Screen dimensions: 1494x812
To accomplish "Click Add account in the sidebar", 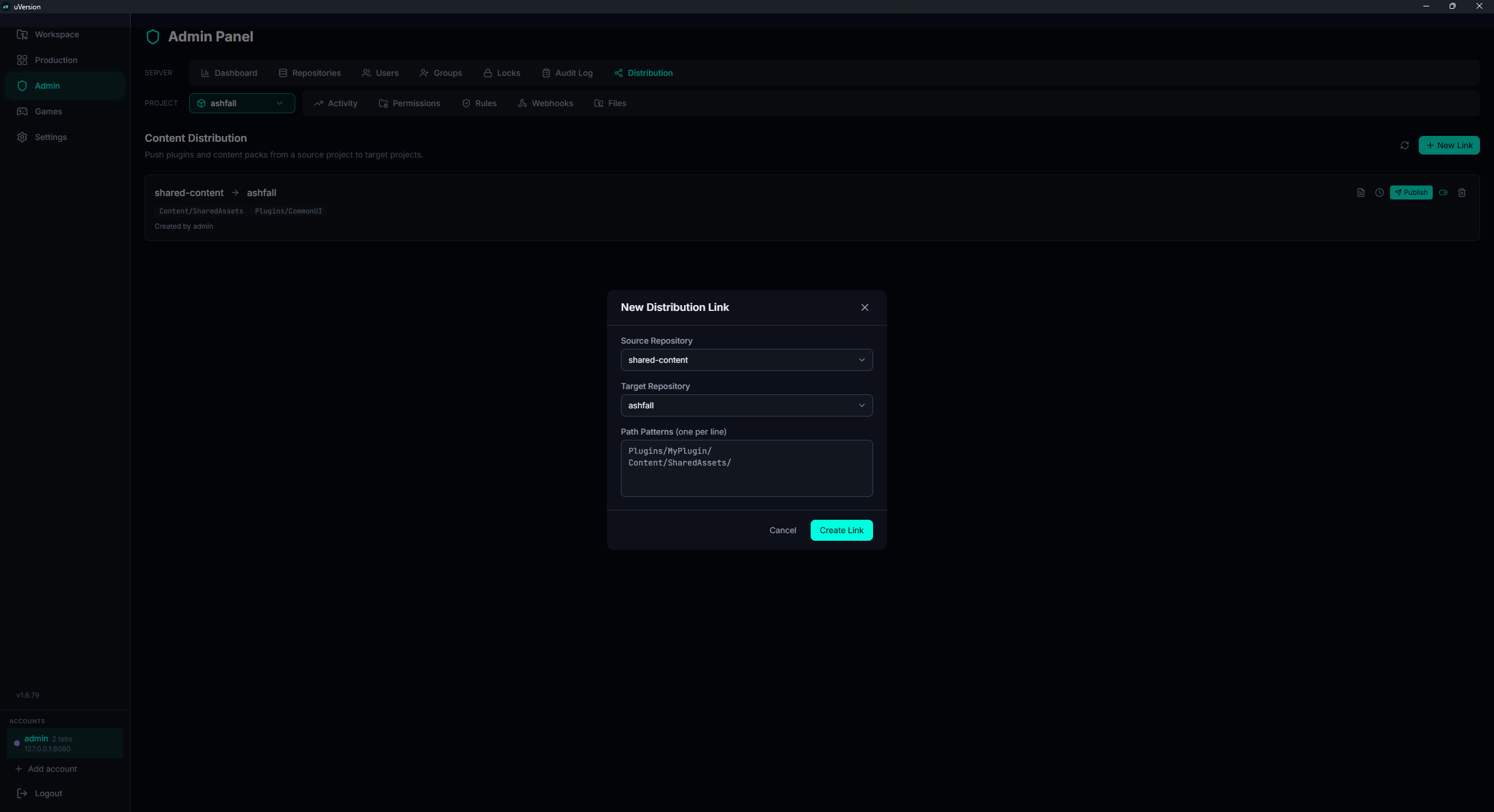I will [46, 769].
